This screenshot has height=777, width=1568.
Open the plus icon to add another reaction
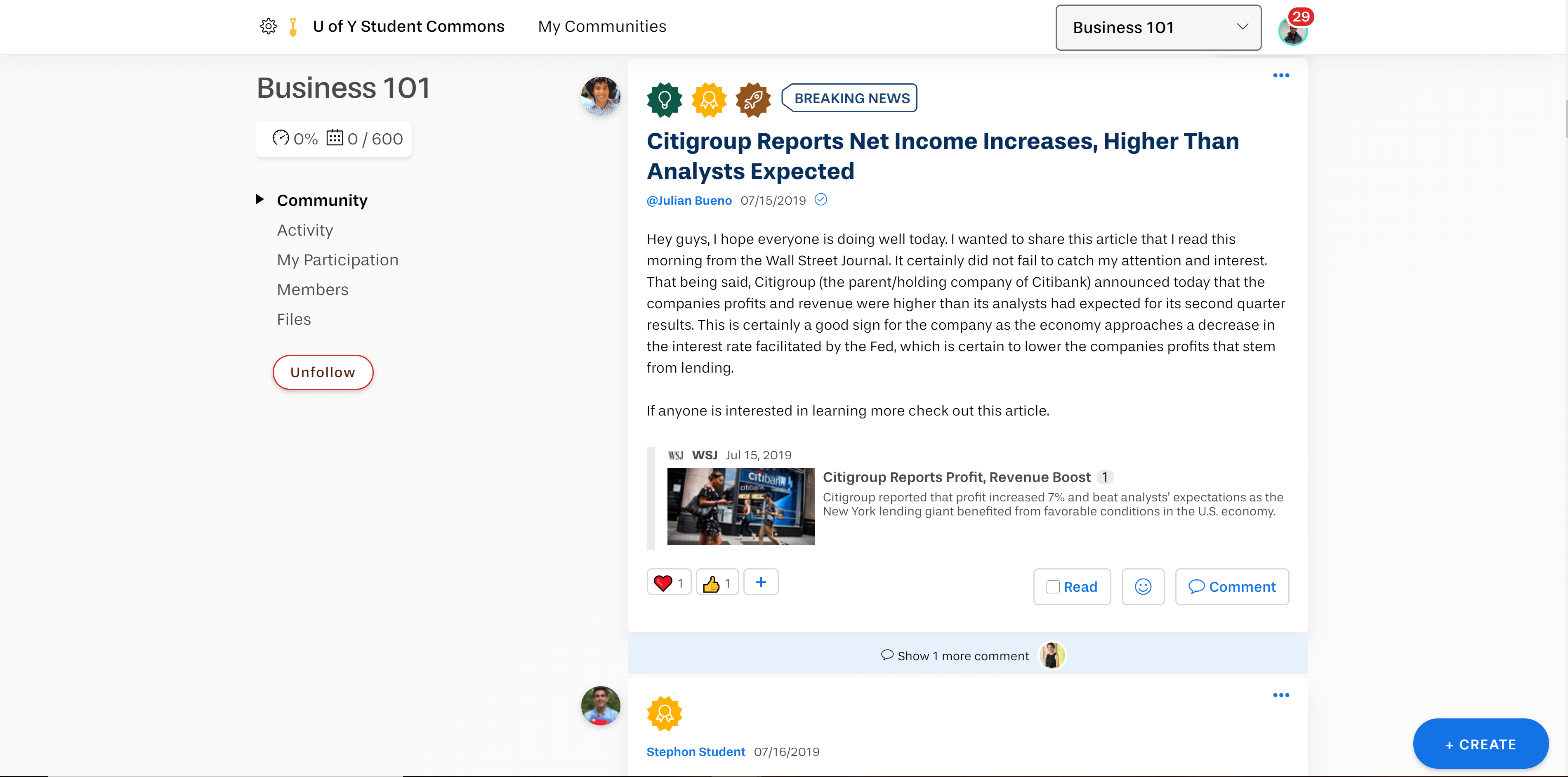[x=761, y=581]
